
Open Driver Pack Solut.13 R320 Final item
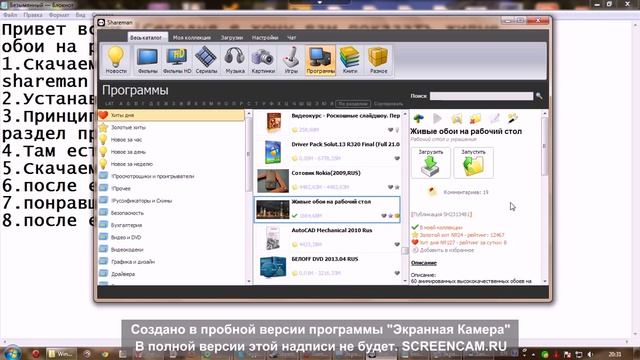click(327, 151)
